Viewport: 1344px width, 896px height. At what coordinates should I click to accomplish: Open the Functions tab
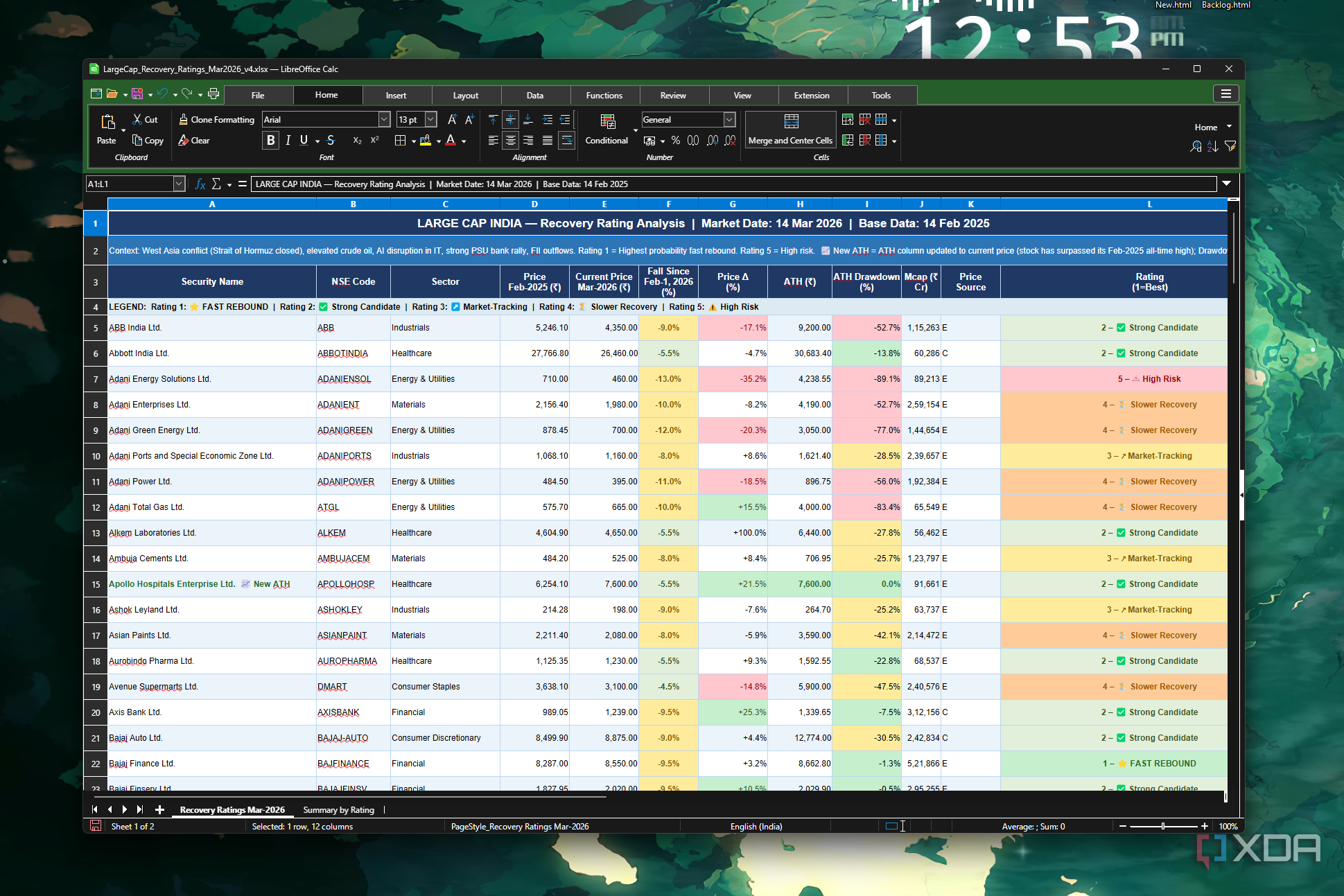(604, 96)
